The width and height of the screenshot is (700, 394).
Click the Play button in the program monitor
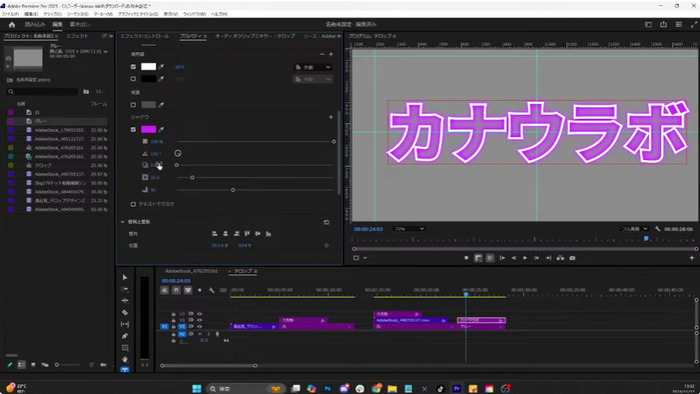525,258
